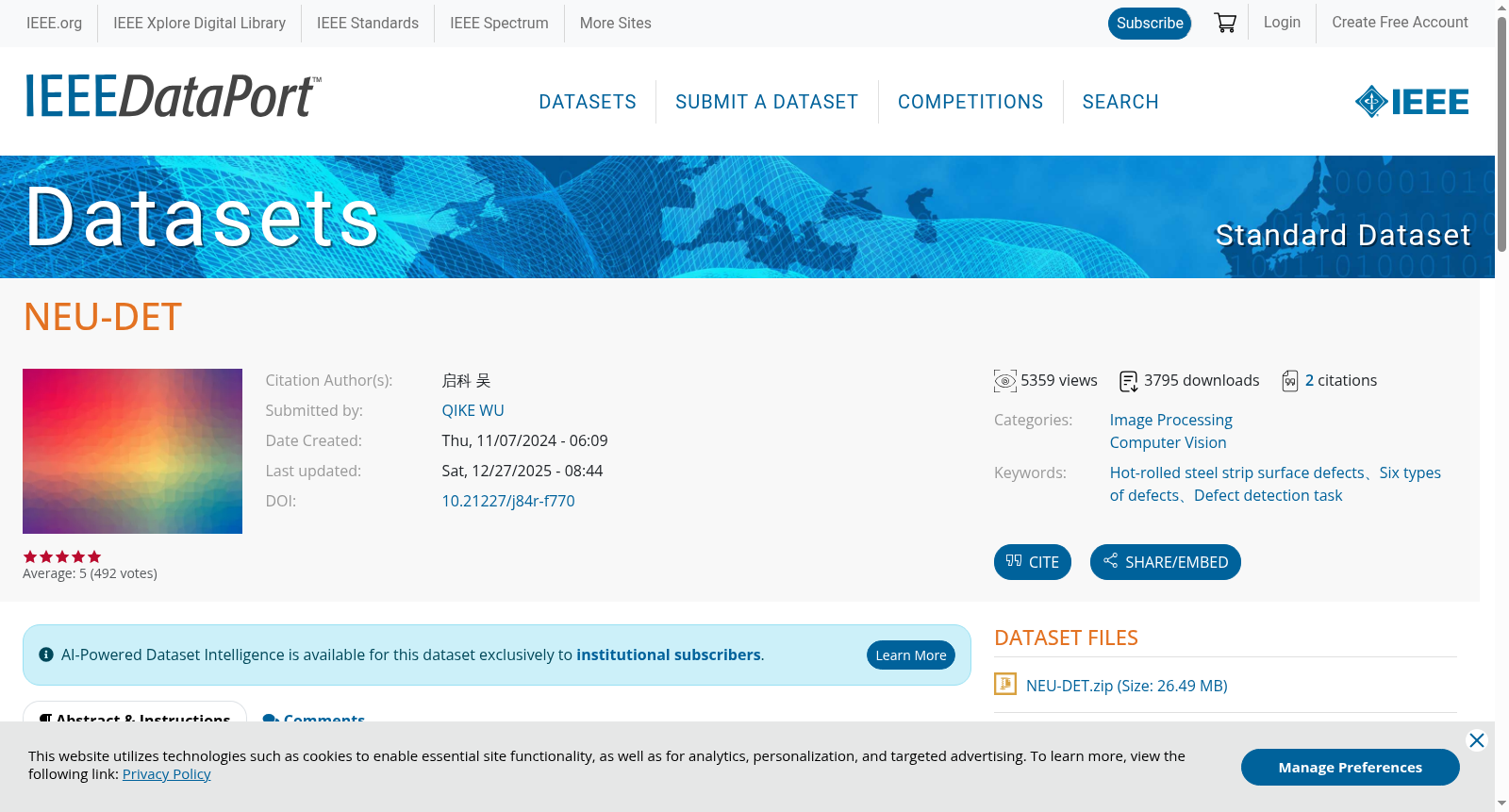Click the citations quote icon
Viewport: 1509px width, 812px height.
(x=1290, y=381)
